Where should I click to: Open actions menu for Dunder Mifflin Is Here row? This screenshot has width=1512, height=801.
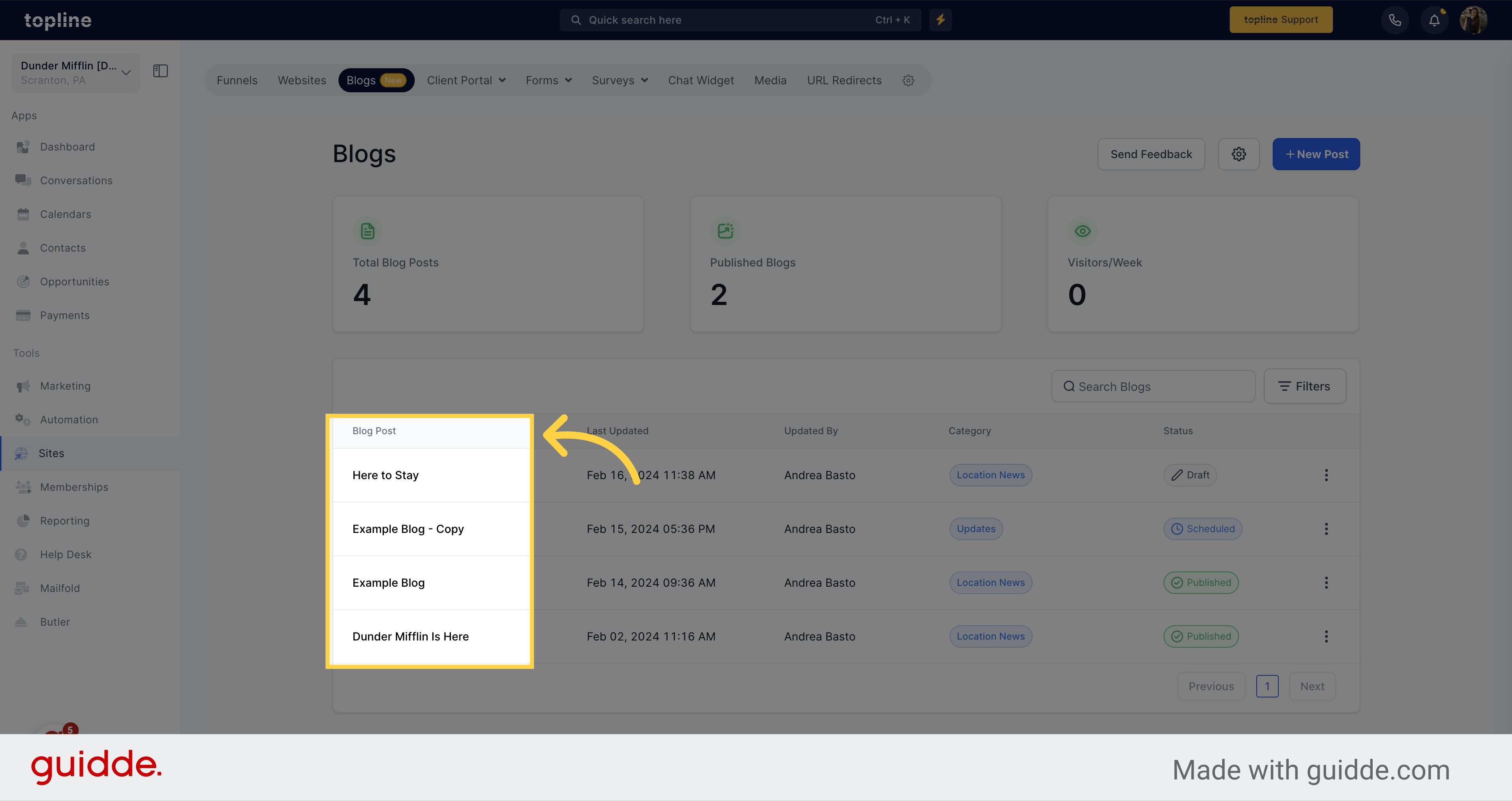(x=1326, y=636)
